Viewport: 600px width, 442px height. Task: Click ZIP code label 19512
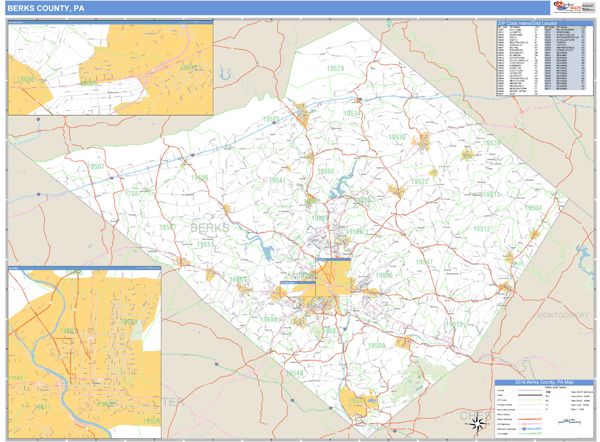pos(482,228)
